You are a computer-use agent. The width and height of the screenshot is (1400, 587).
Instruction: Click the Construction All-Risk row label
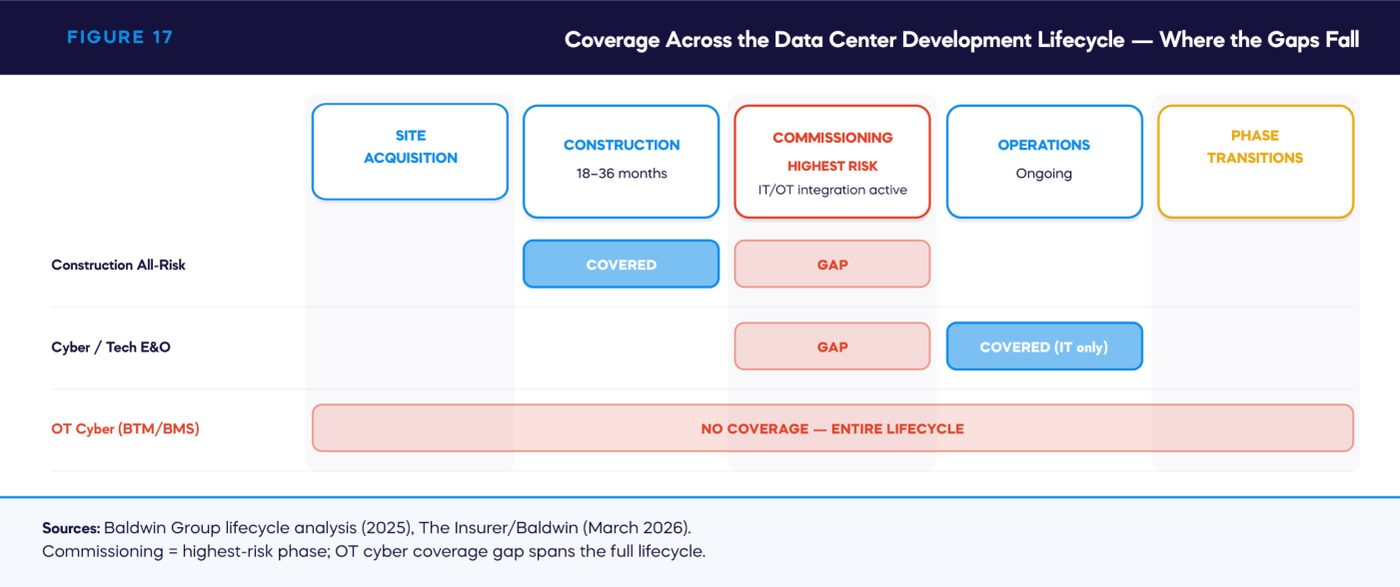point(119,265)
